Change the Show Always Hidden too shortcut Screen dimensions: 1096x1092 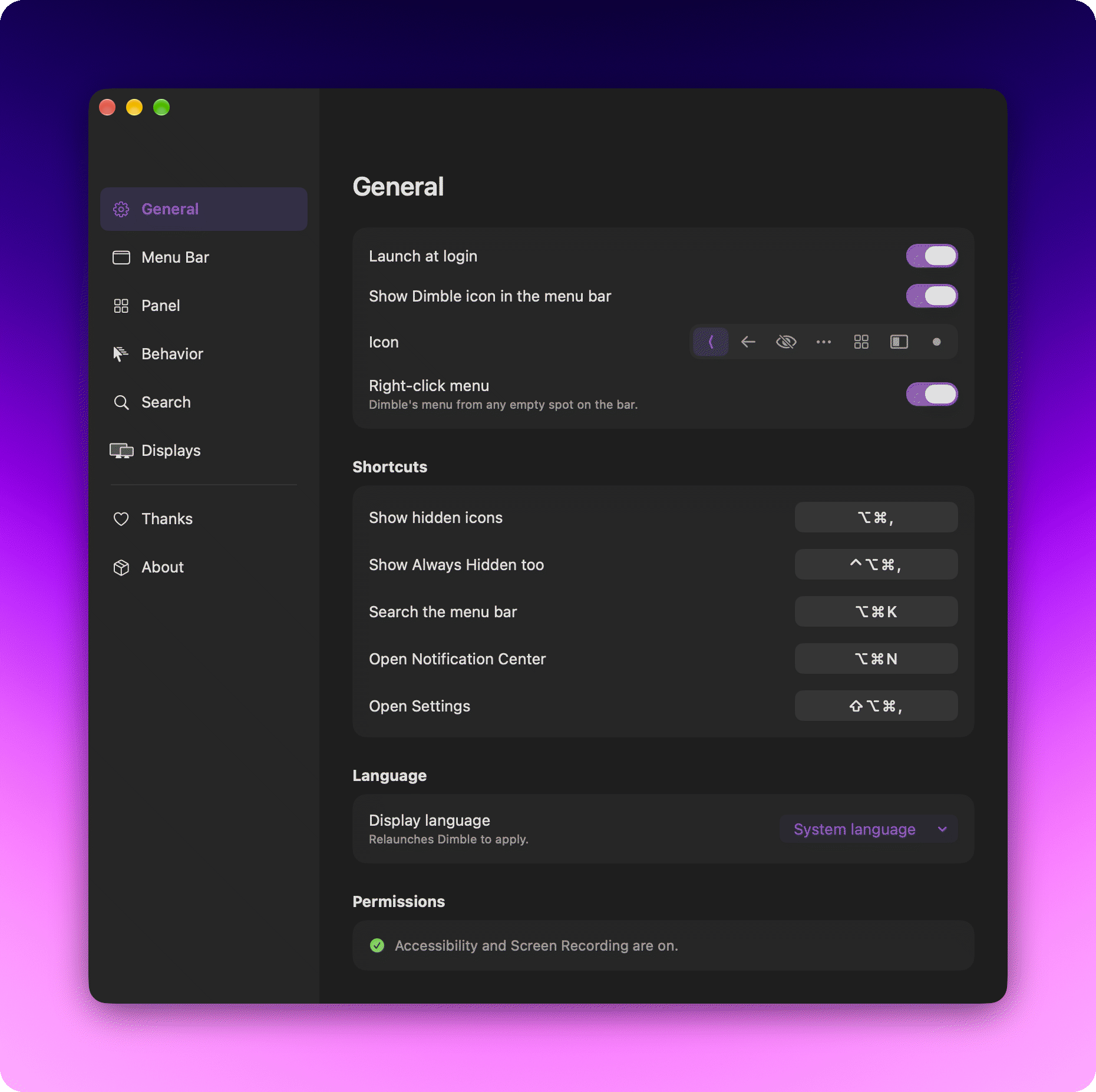[876, 564]
